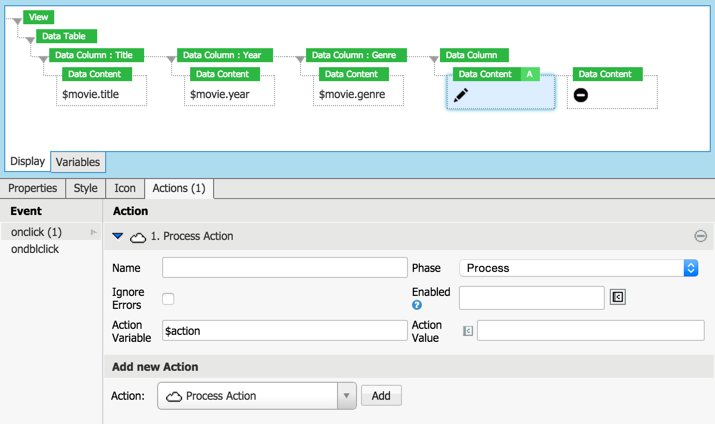This screenshot has height=424, width=715.
Task: Click the Name input field
Action: (x=285, y=268)
